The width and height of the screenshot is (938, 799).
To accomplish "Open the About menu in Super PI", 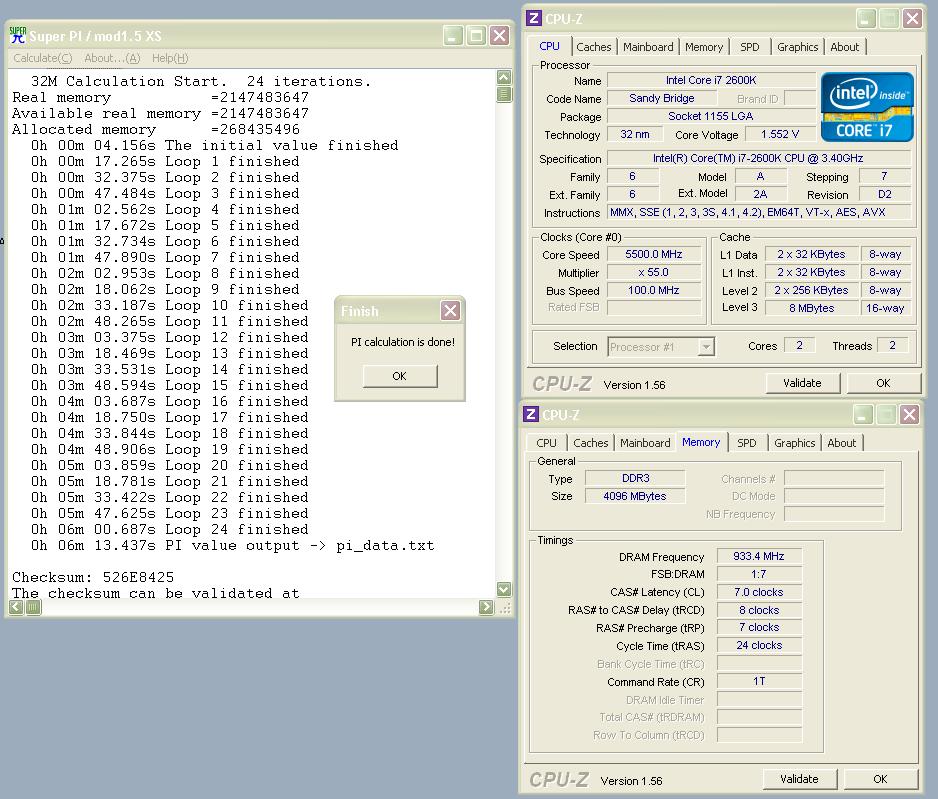I will point(112,58).
